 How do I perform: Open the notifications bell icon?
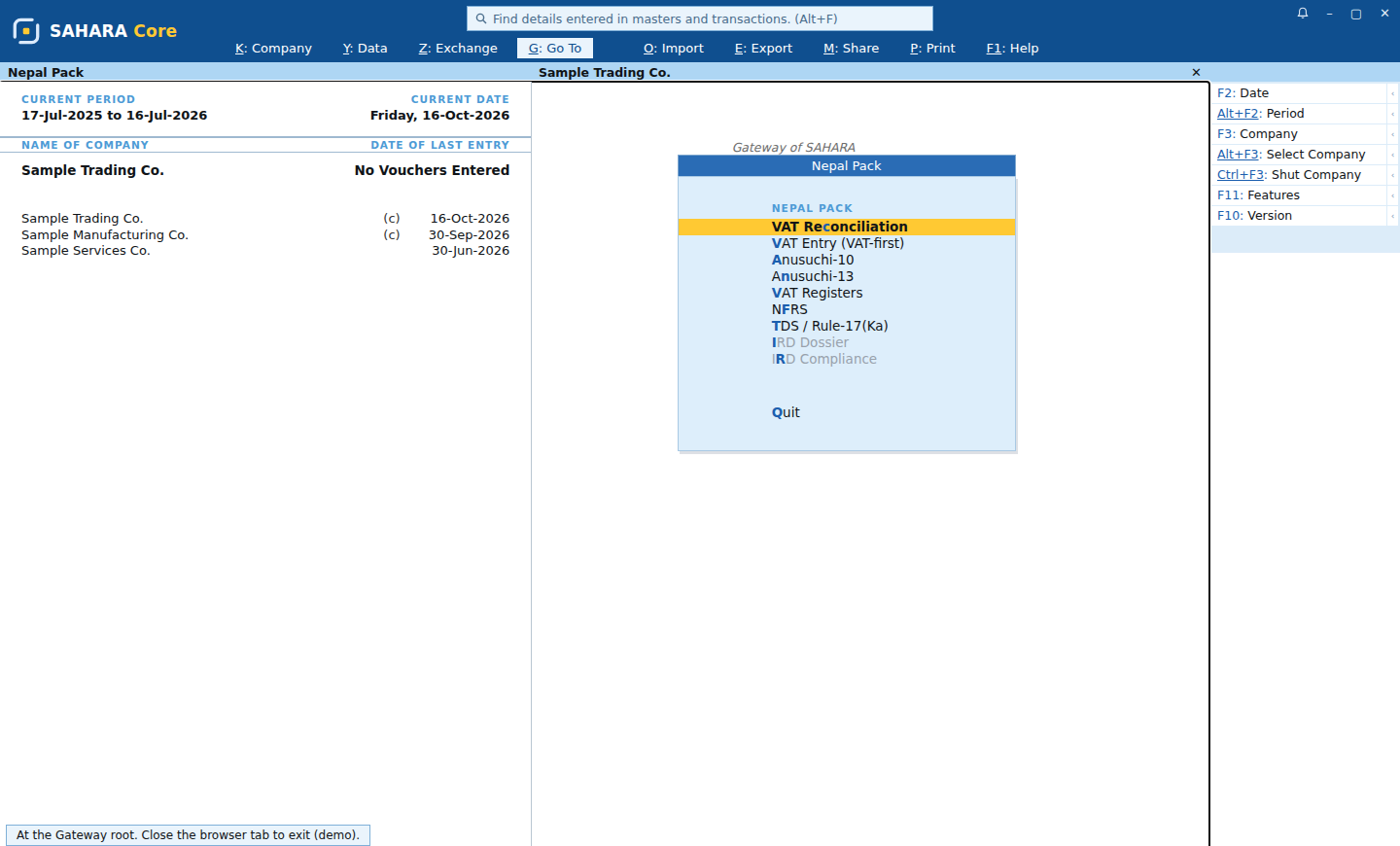pos(1303,14)
